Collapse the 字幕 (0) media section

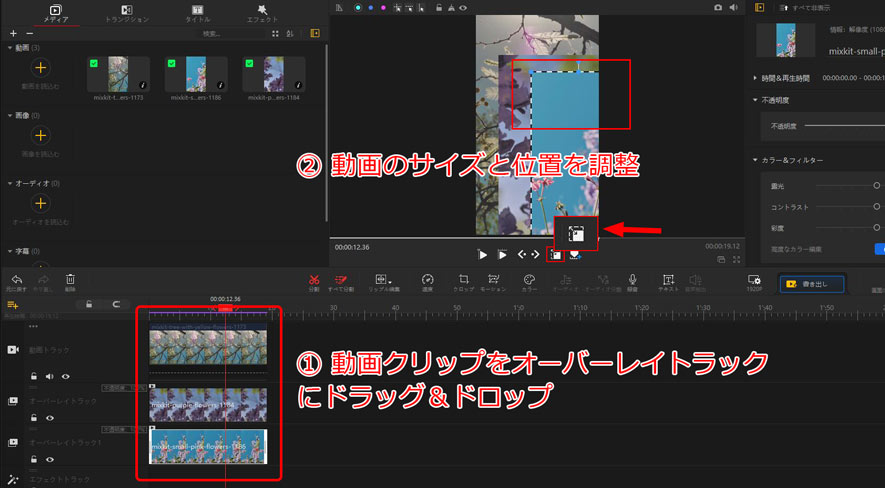[x=10, y=251]
